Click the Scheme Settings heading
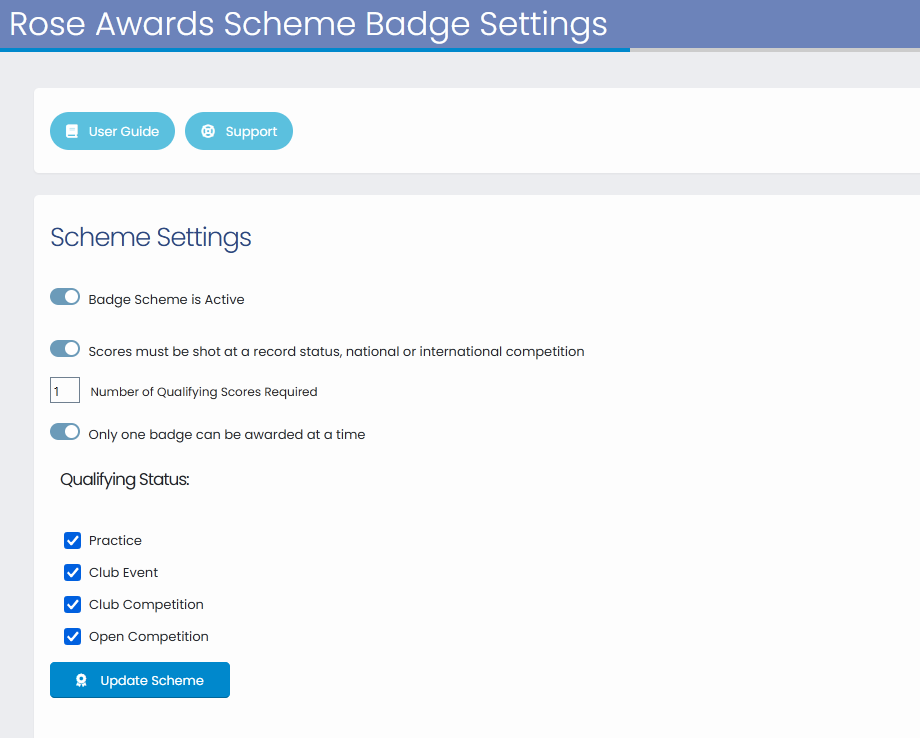920x738 pixels. [151, 238]
